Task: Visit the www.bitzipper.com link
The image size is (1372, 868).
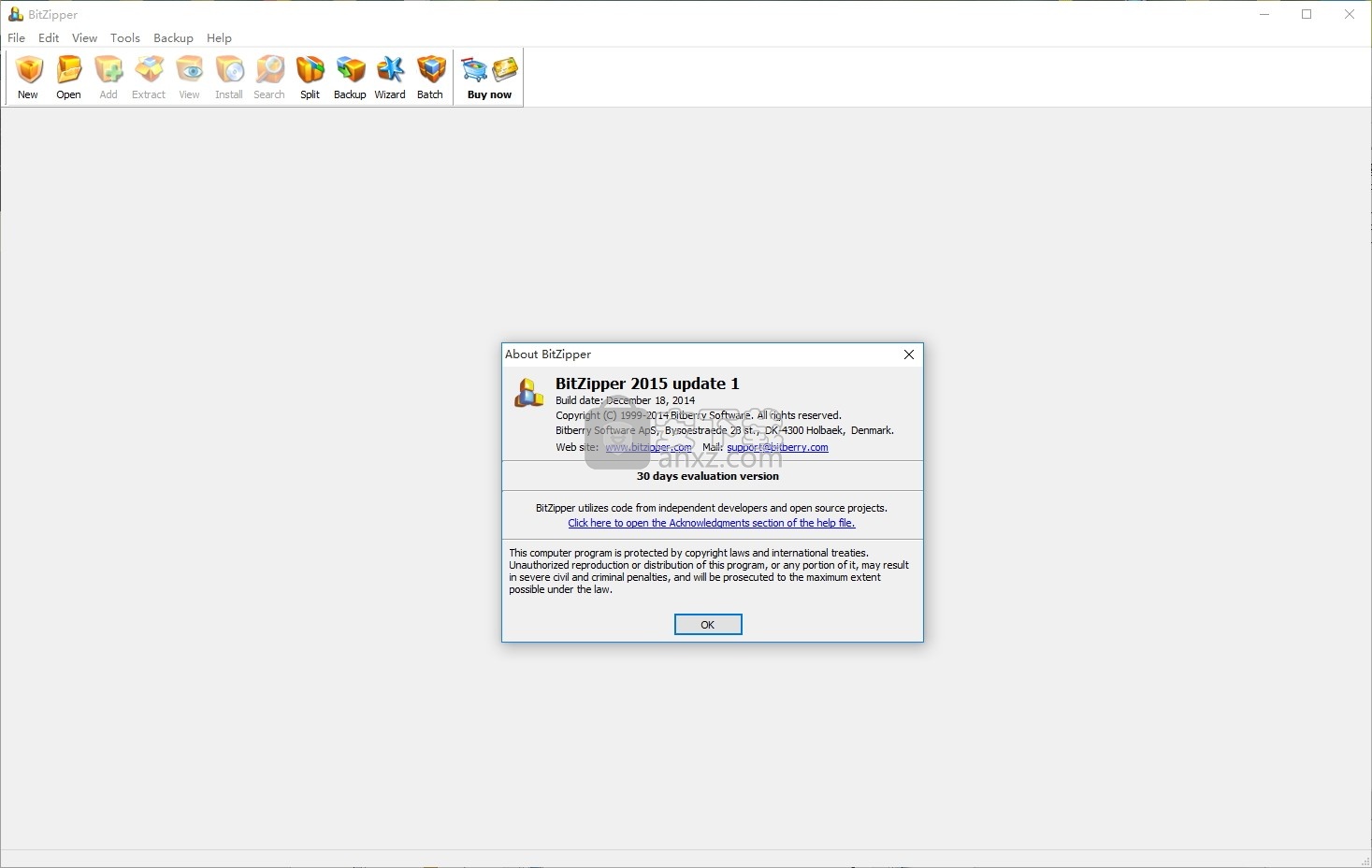Action: tap(648, 447)
